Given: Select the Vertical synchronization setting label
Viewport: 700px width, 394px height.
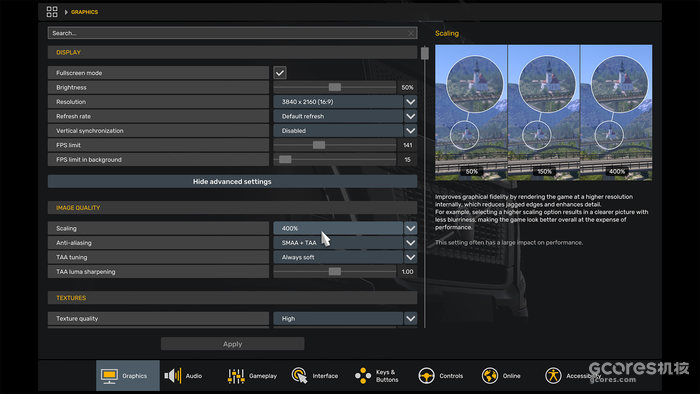Looking at the screenshot, I should (x=90, y=131).
